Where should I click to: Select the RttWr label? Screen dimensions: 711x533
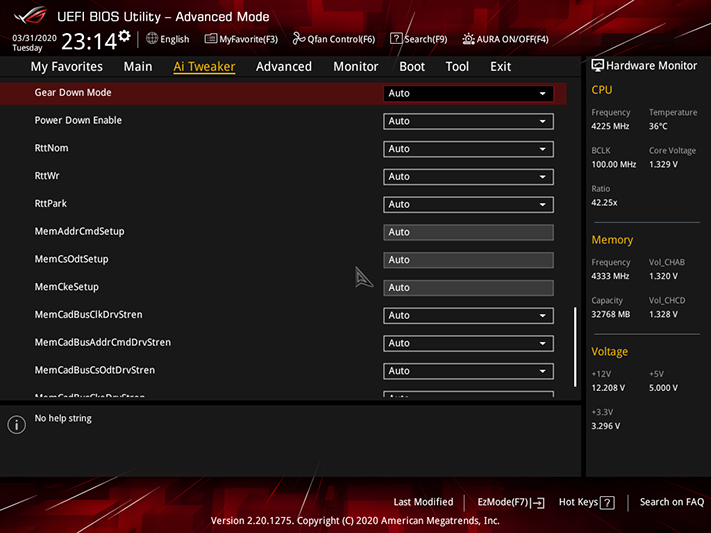(47, 176)
